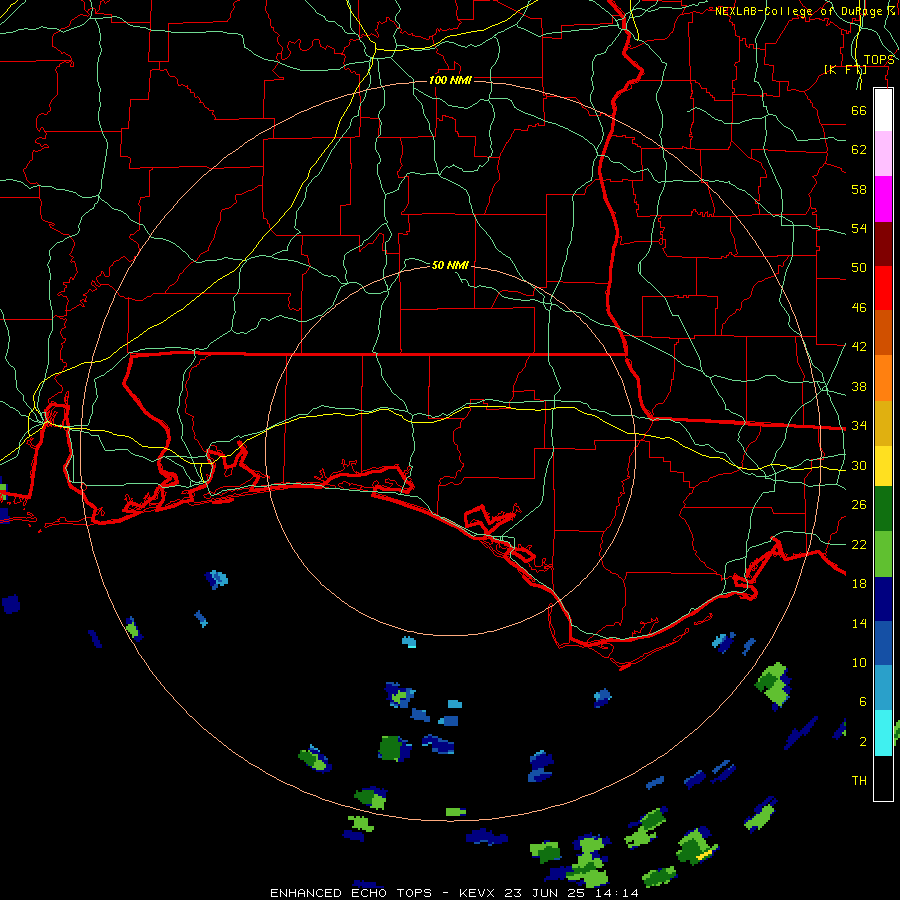
Task: Select the light pink legend swatch
Action: [x=883, y=154]
